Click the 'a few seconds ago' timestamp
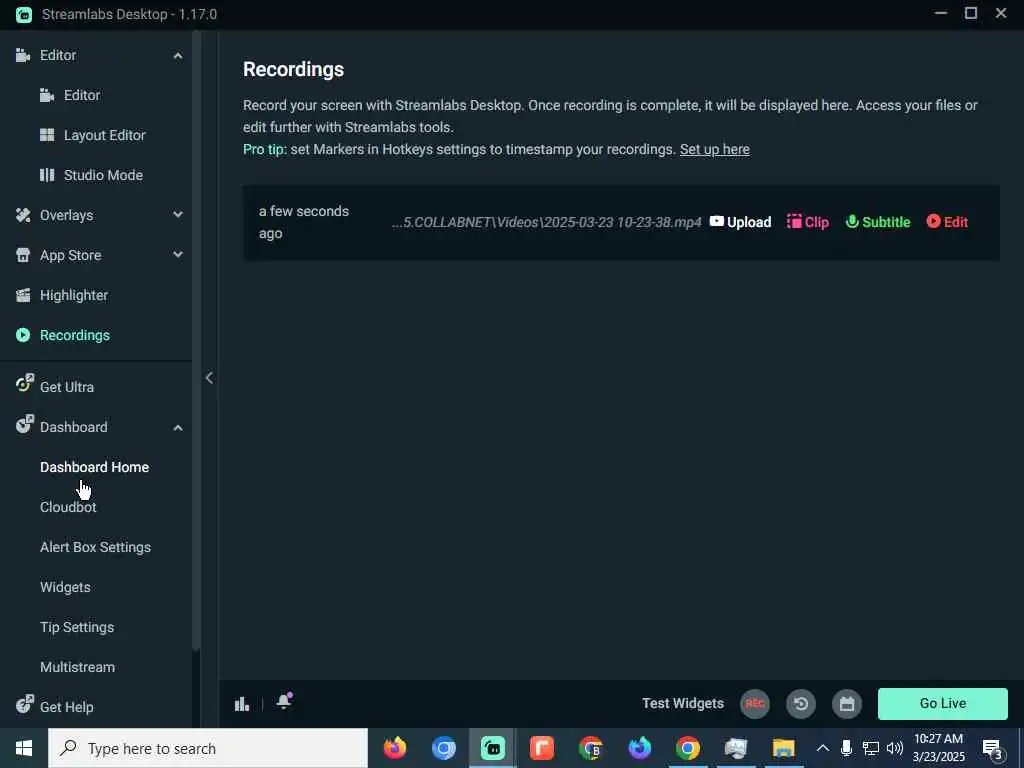1024x768 pixels. pos(304,222)
